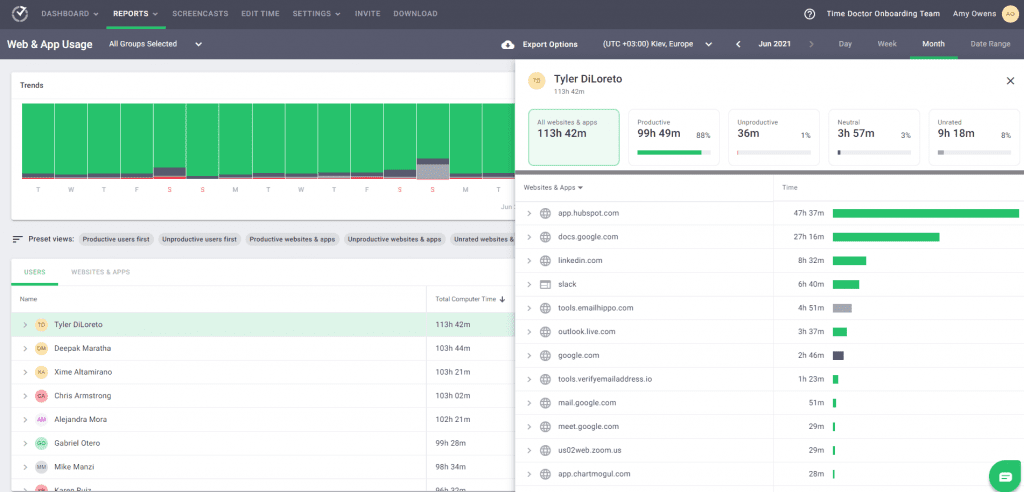Open the chat support widget
Screen dimensions: 1024x492
coord(1005,476)
